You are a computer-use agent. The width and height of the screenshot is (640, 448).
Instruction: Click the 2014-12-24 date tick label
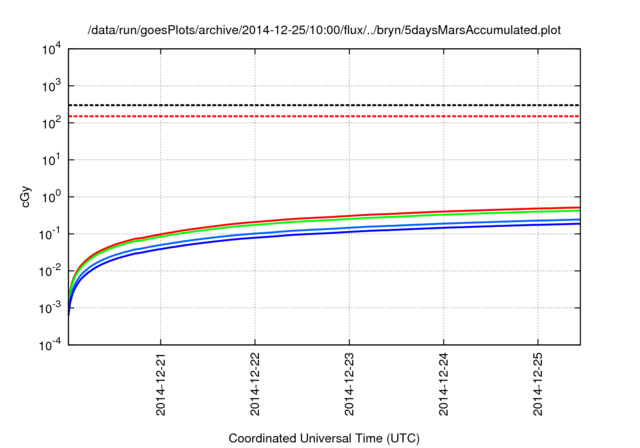443,384
